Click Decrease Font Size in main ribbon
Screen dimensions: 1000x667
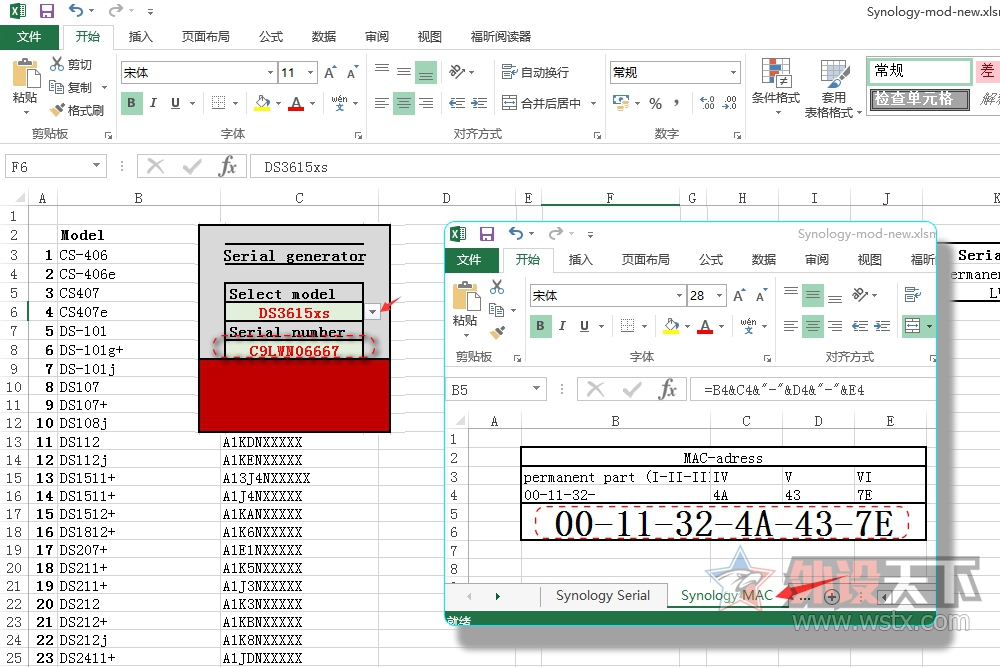click(352, 73)
